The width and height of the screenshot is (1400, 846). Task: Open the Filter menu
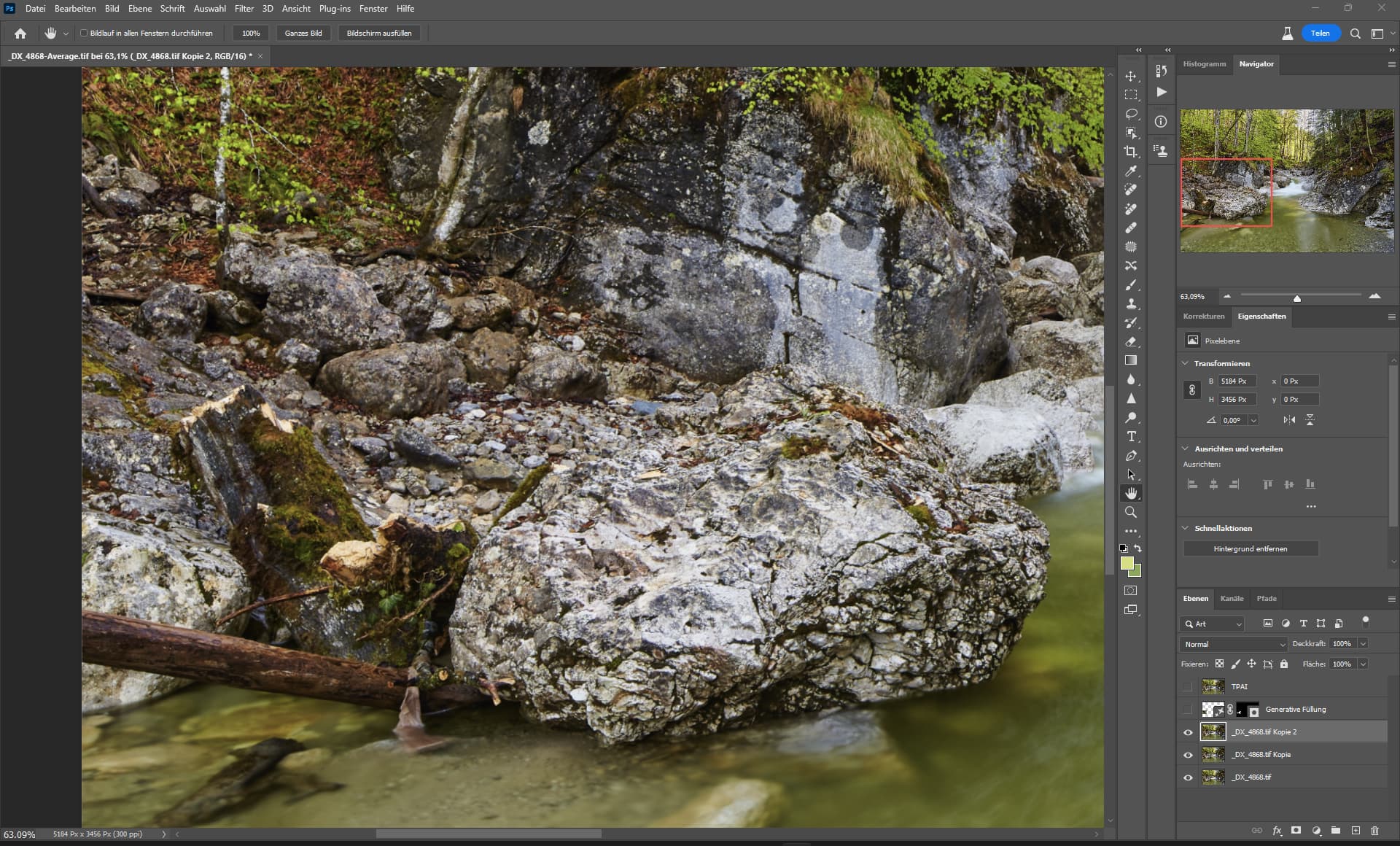pyautogui.click(x=244, y=9)
